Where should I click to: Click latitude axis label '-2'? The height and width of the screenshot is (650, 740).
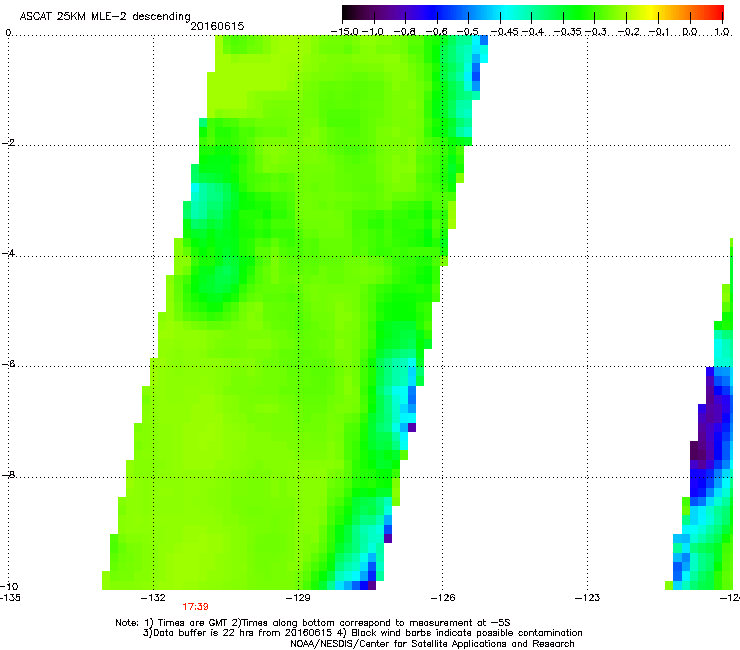pyautogui.click(x=8, y=143)
